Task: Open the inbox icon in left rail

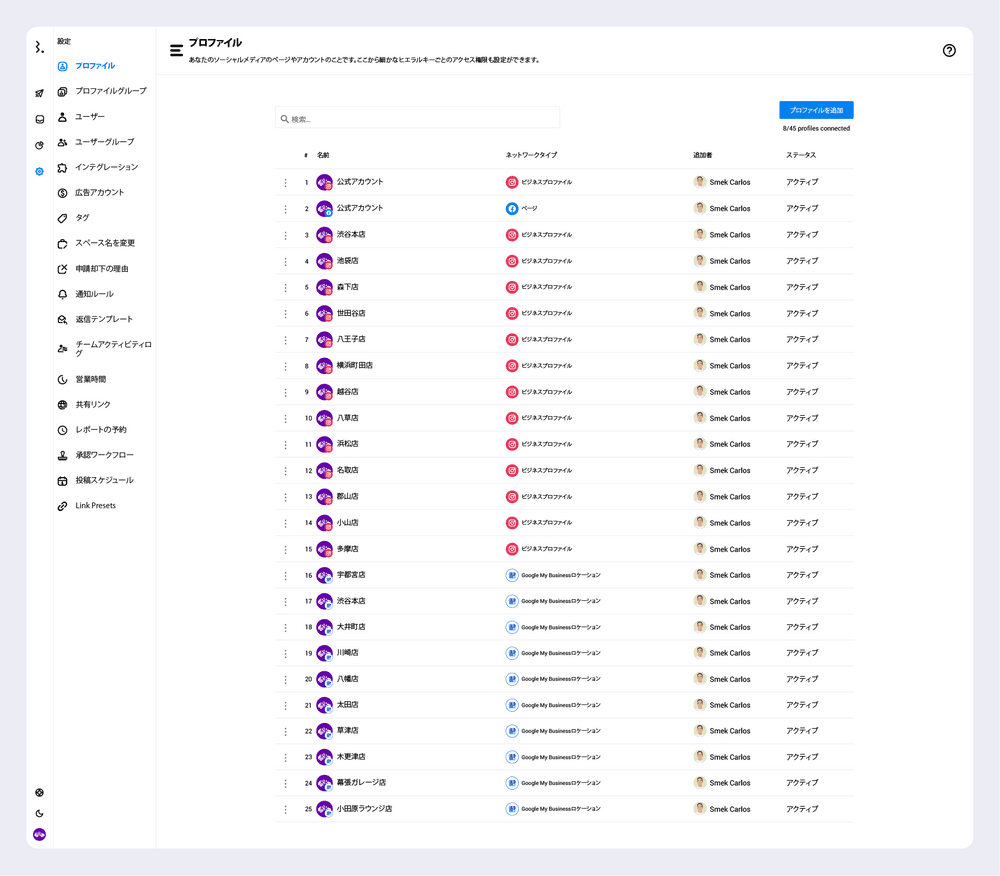Action: 39,119
